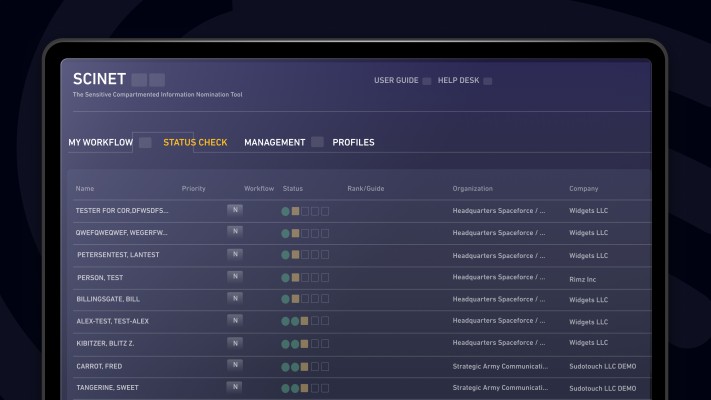Image resolution: width=711 pixels, height=400 pixels.
Task: Click the second square icon beside SCINET
Action: 157,80
